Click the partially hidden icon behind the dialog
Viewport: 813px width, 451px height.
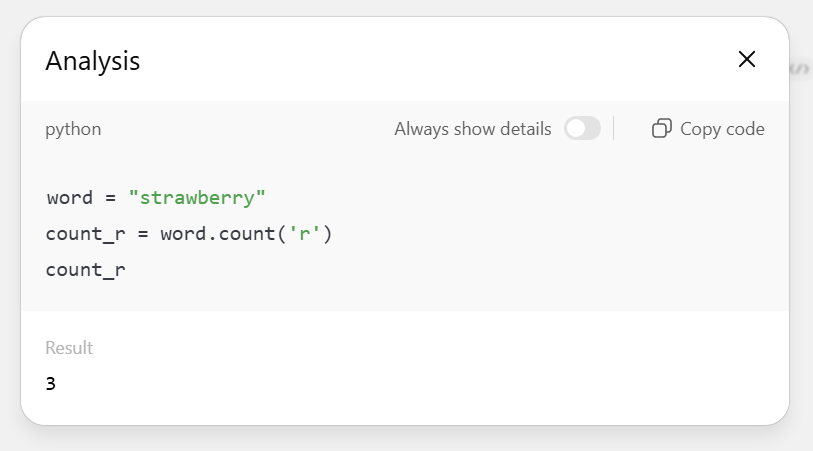(799, 69)
